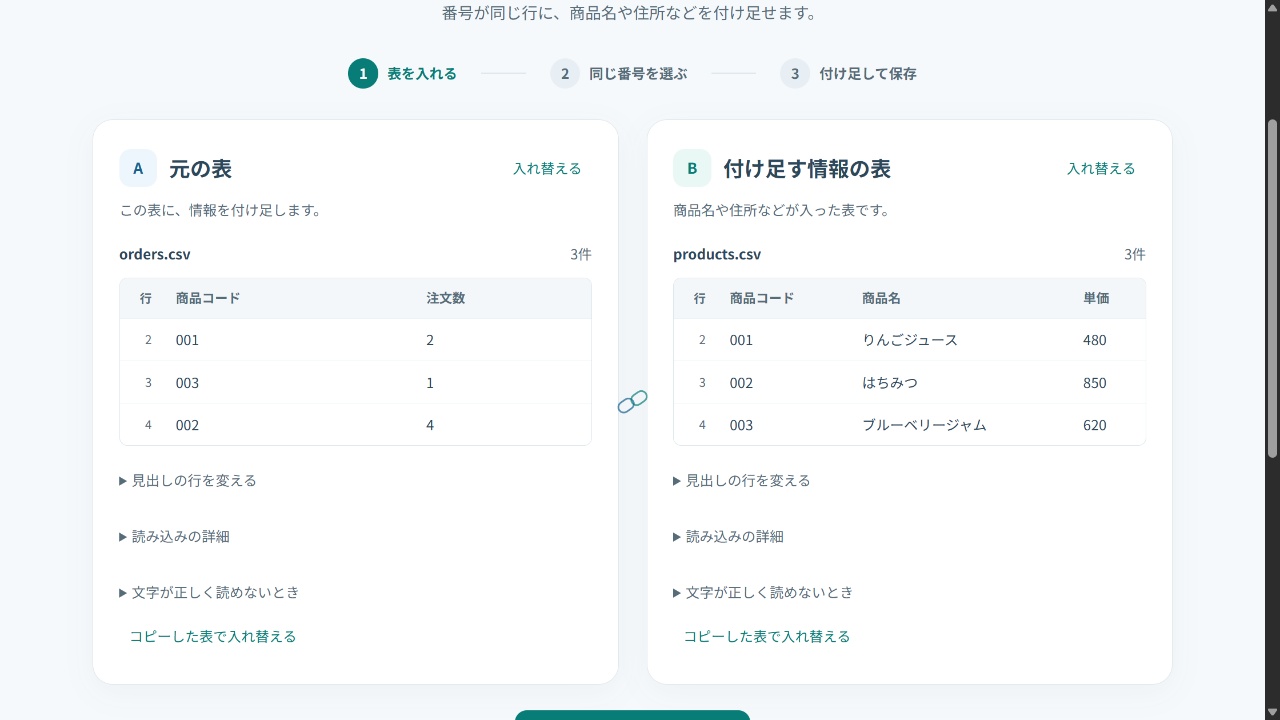
Task: Click 商品名 column header
Action: tap(882, 298)
